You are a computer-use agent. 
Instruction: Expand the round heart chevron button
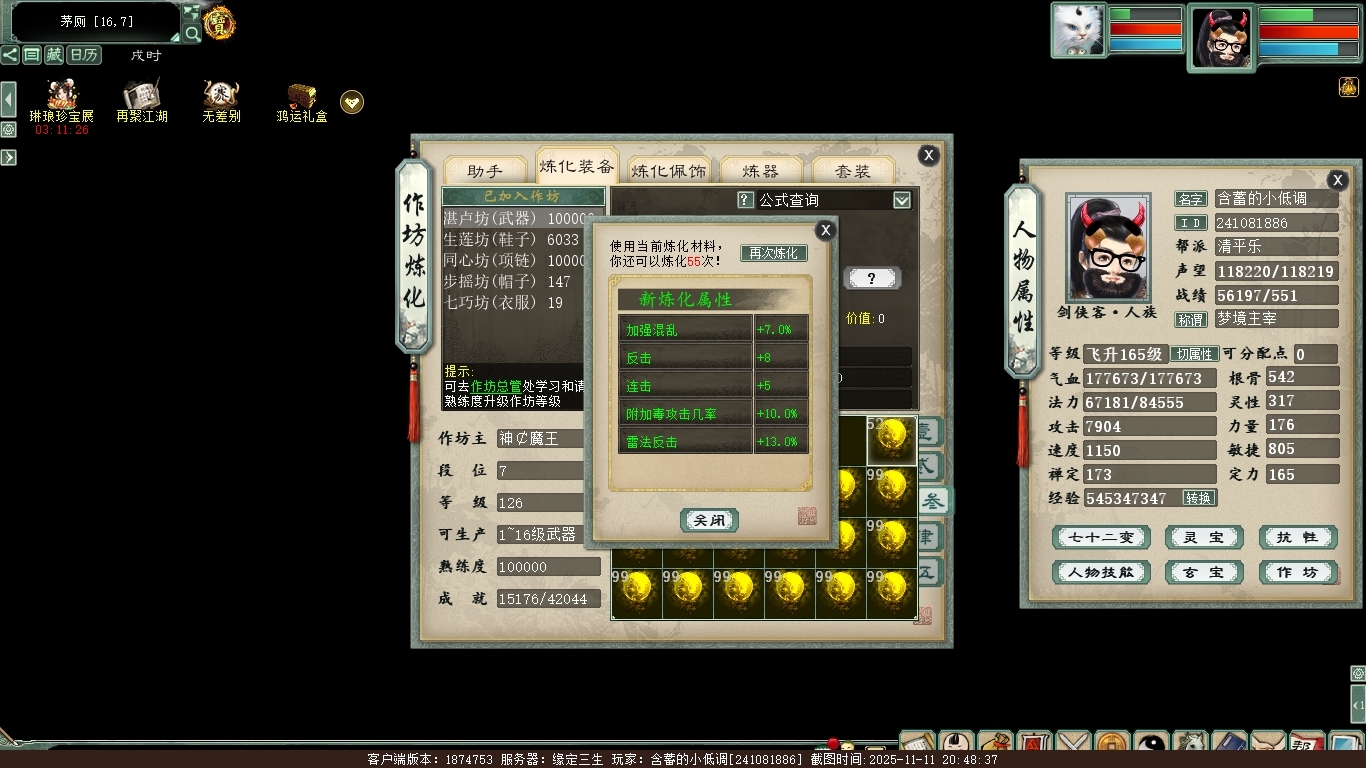pyautogui.click(x=352, y=102)
